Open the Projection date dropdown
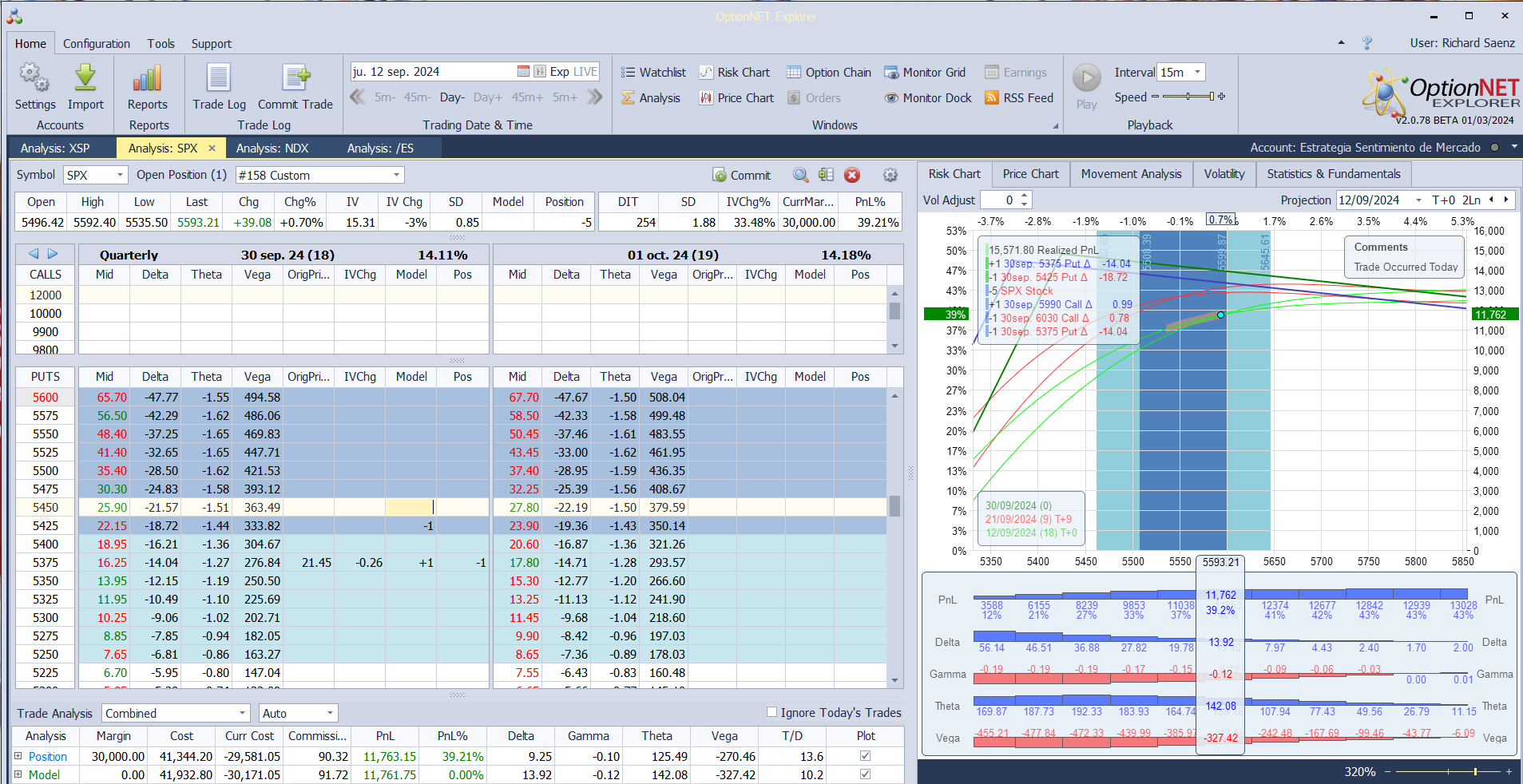 [1418, 200]
